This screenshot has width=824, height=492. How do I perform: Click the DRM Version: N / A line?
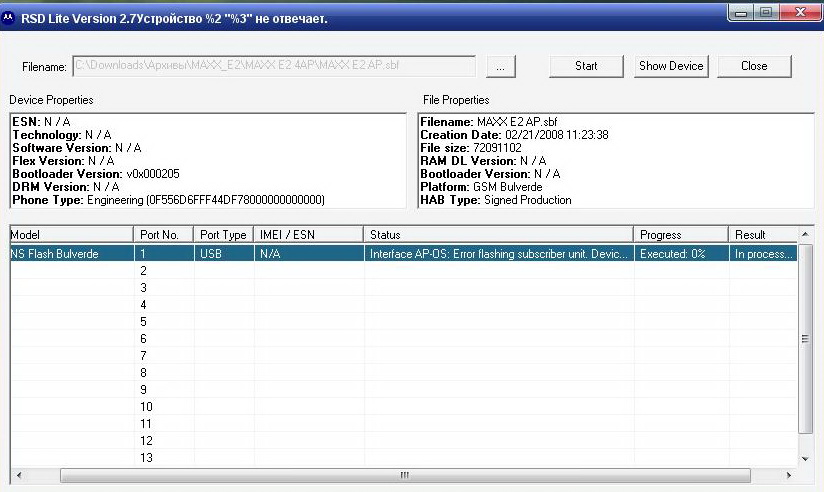pyautogui.click(x=66, y=187)
